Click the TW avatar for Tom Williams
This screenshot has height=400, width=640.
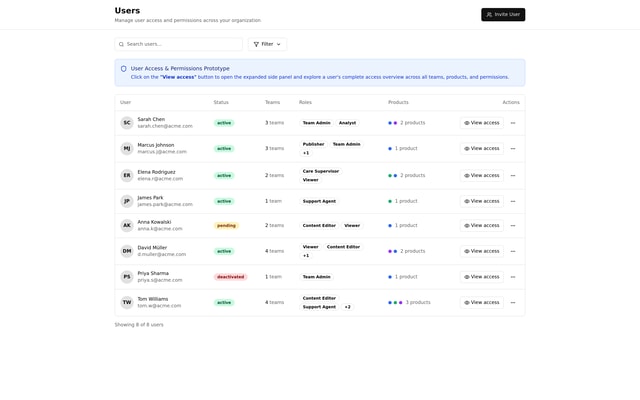point(127,302)
